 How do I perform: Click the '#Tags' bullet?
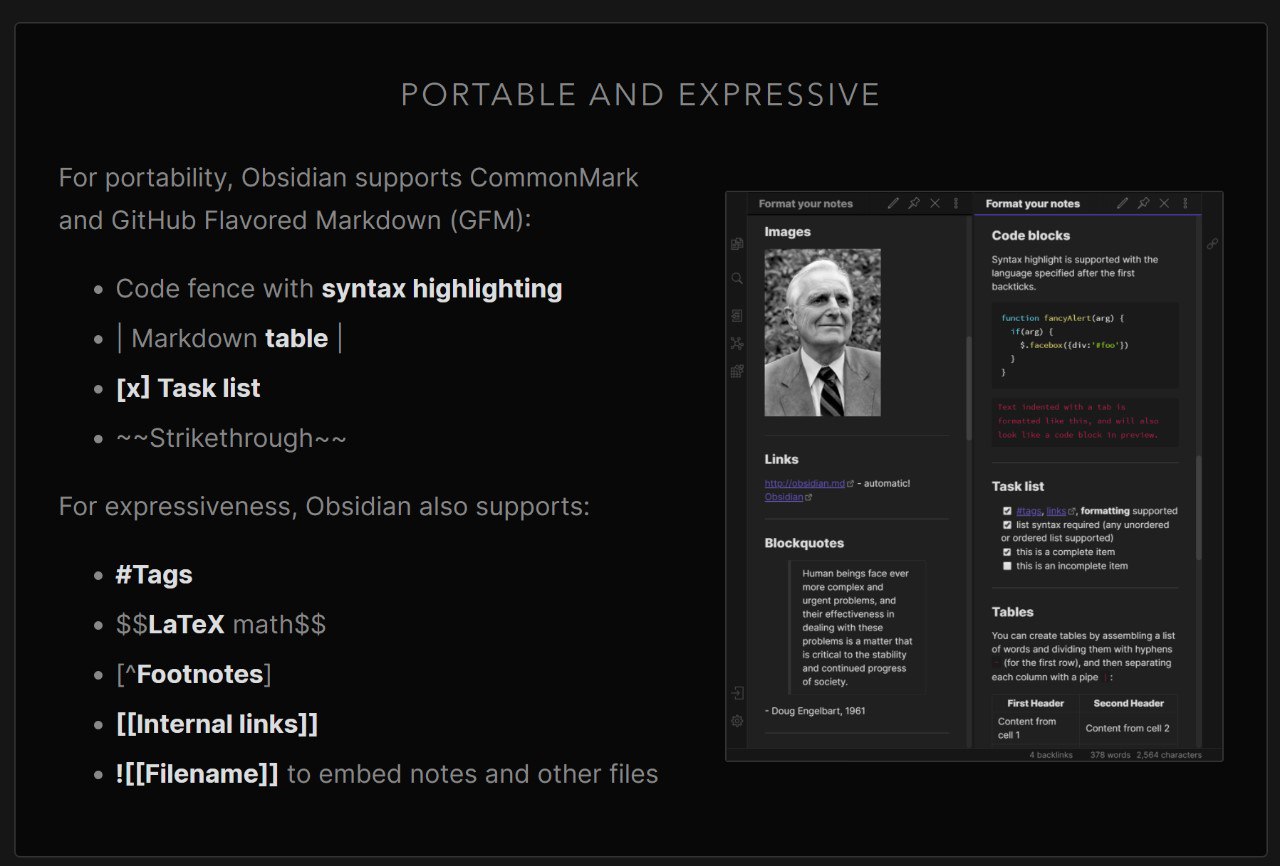click(154, 575)
